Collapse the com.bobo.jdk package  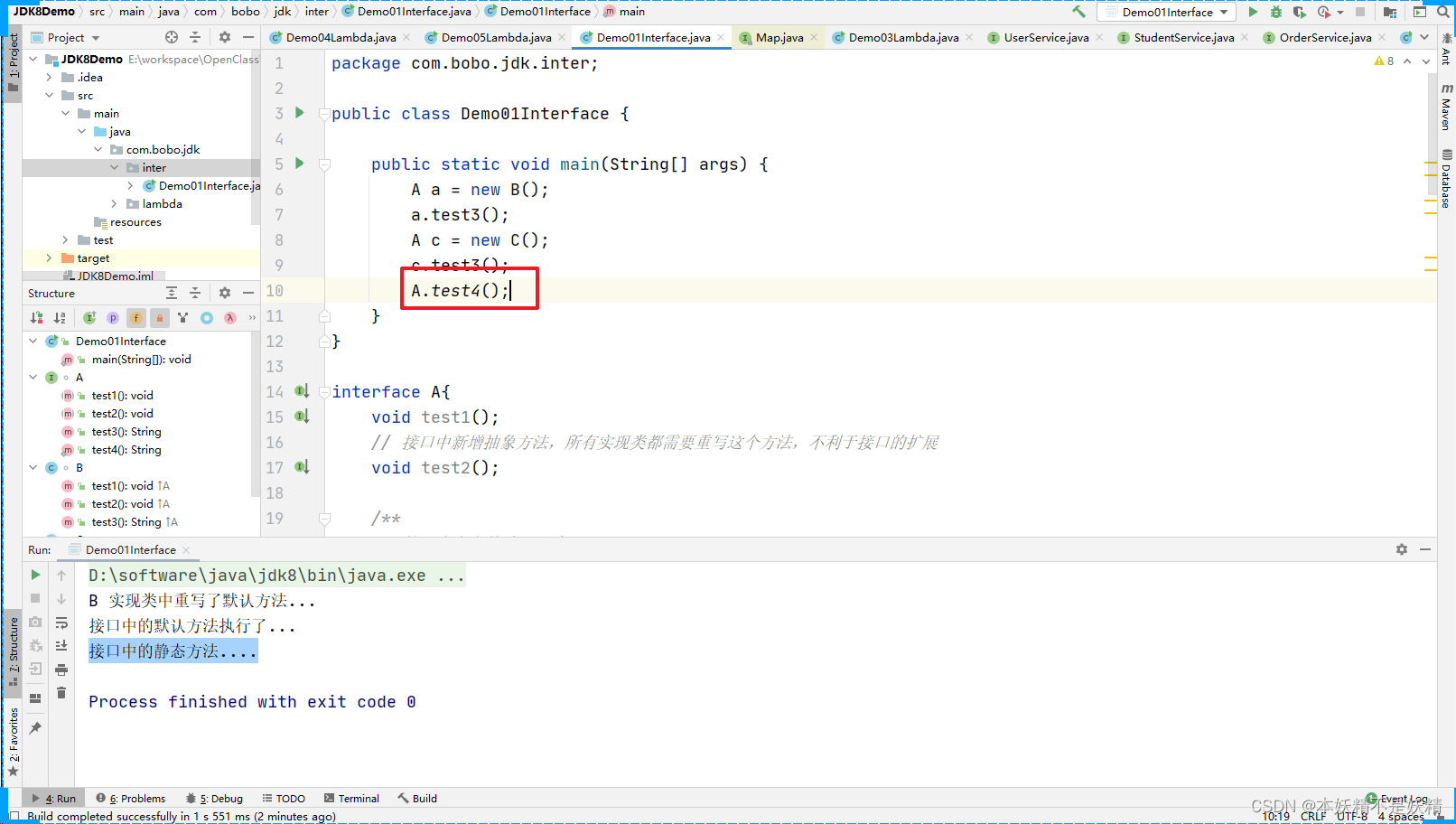(98, 149)
